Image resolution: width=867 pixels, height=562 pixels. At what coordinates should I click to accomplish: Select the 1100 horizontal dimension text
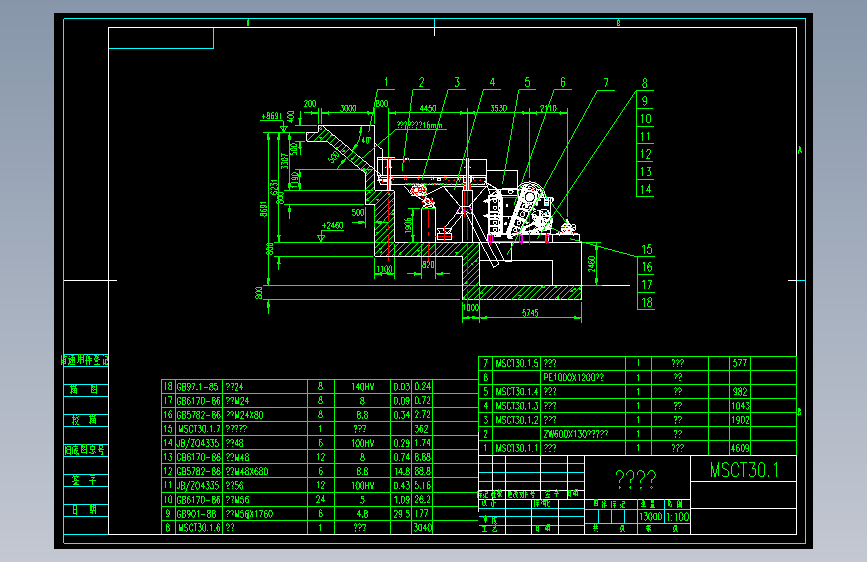[x=384, y=269]
